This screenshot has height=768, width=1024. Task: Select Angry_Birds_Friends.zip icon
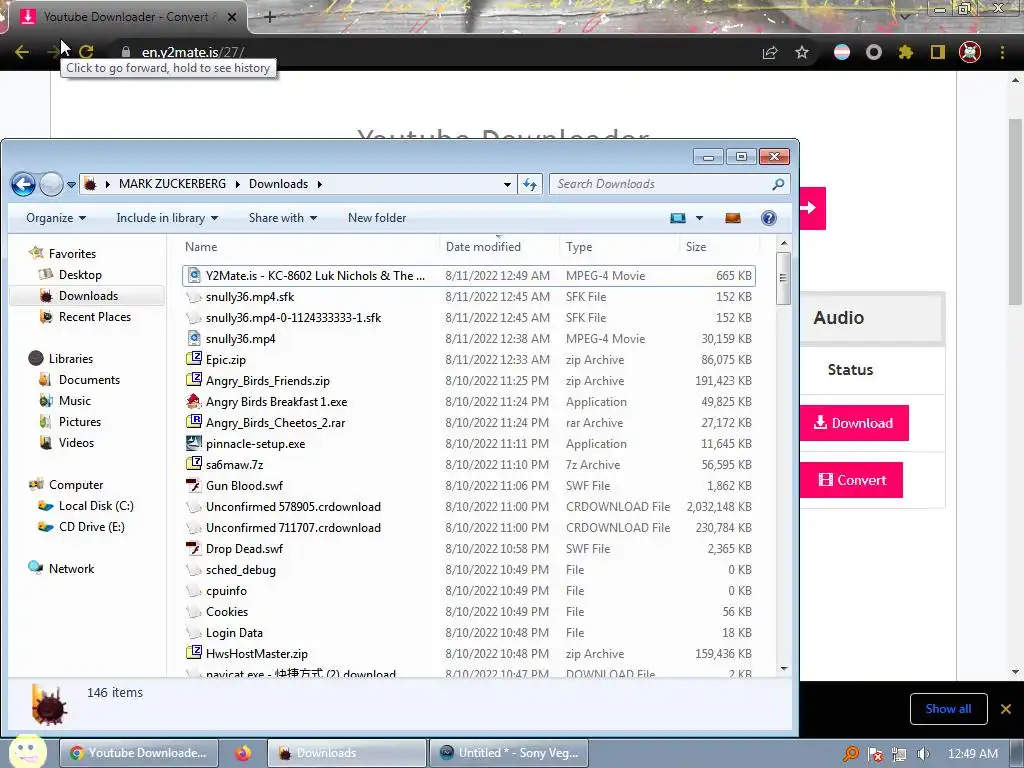pyautogui.click(x=194, y=380)
